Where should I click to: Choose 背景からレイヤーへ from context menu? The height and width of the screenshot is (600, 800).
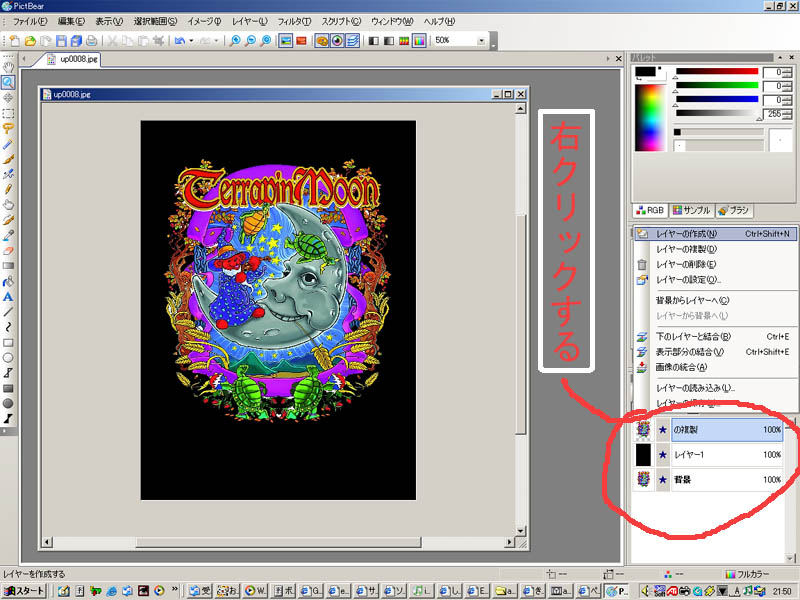point(715,300)
